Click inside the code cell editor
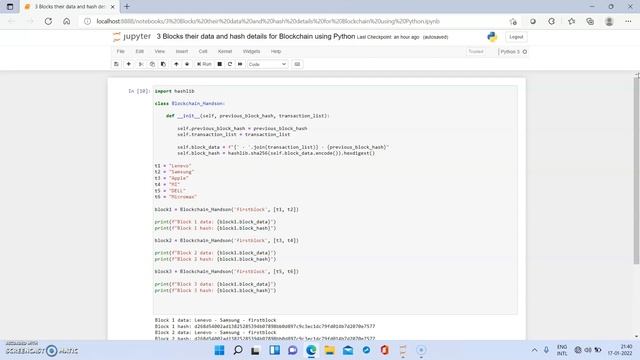 coord(335,200)
